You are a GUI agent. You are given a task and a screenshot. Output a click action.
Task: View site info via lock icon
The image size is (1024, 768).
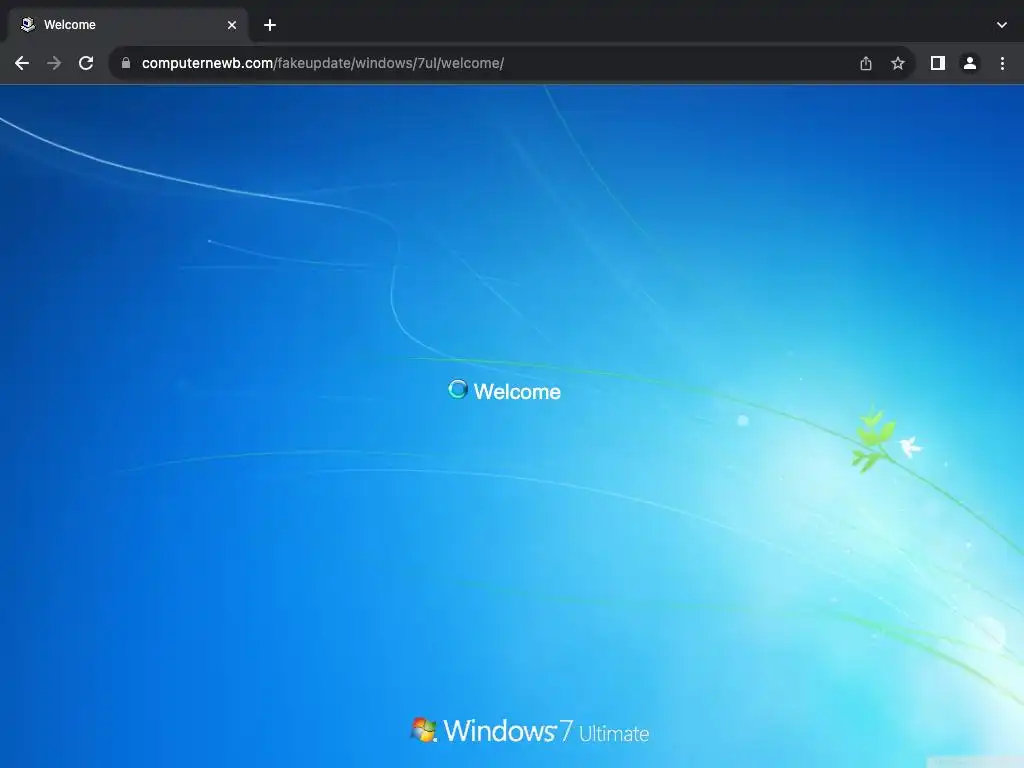point(126,63)
